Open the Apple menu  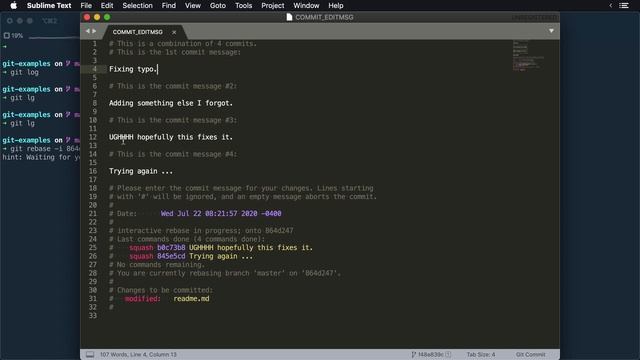click(13, 5)
